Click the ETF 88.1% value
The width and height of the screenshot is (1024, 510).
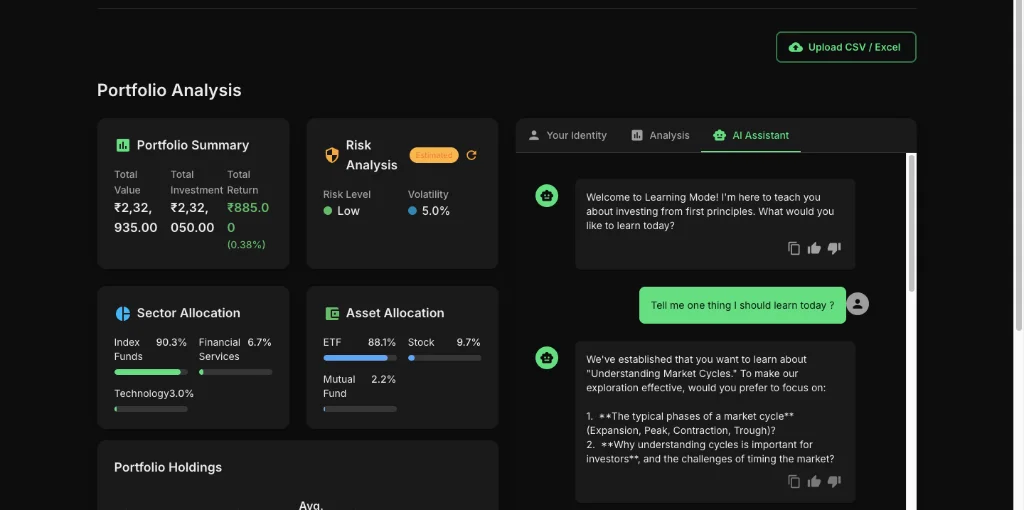point(381,342)
